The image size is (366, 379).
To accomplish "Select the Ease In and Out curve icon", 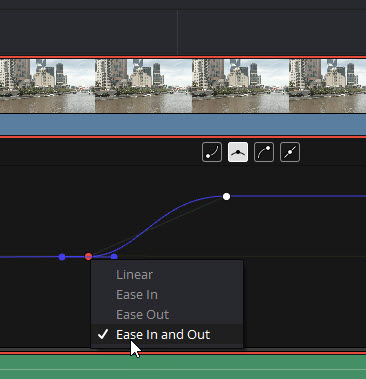I will point(238,152).
